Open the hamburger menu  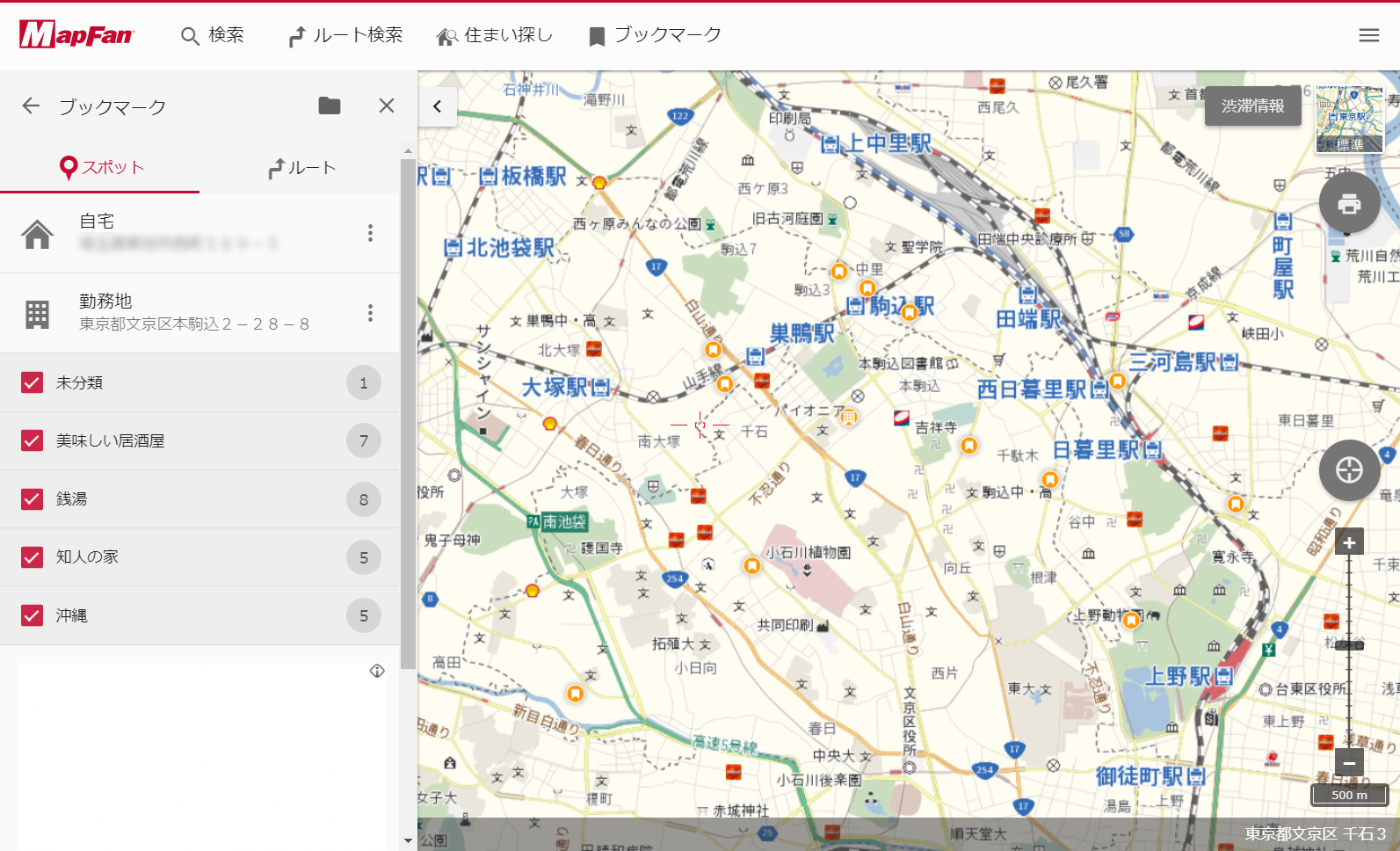(1368, 35)
